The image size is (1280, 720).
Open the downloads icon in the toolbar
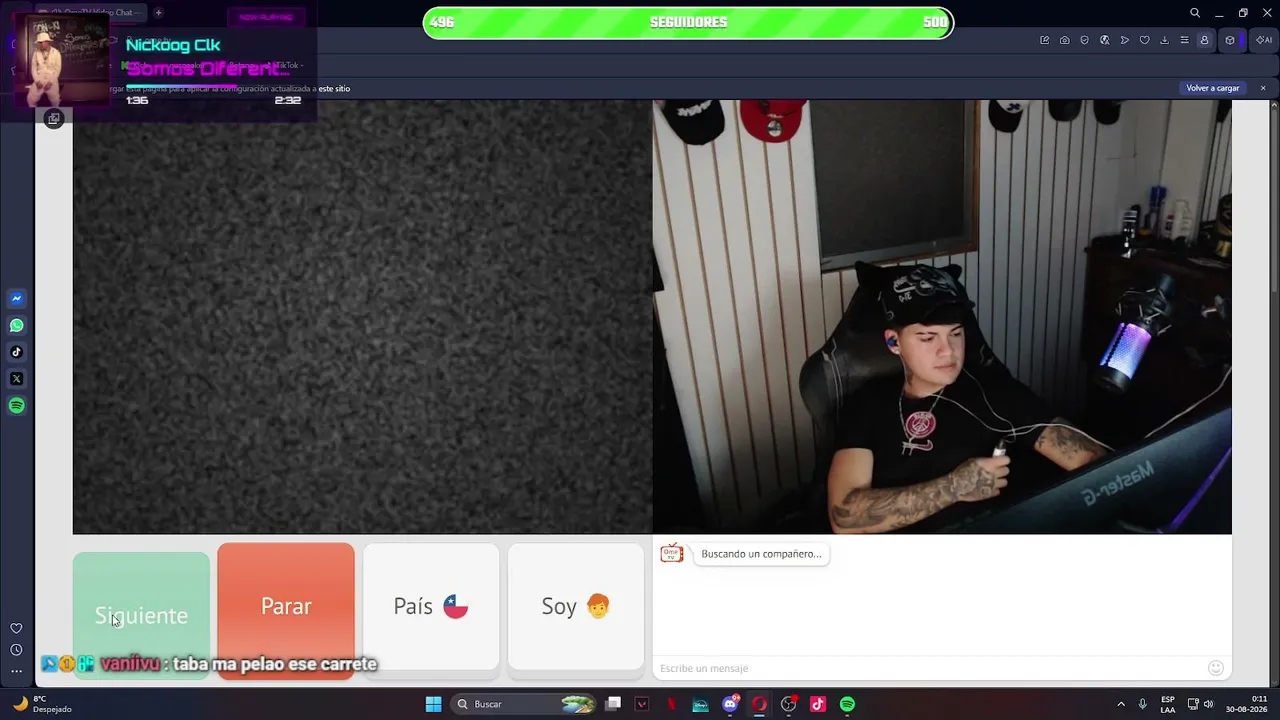[x=1165, y=40]
